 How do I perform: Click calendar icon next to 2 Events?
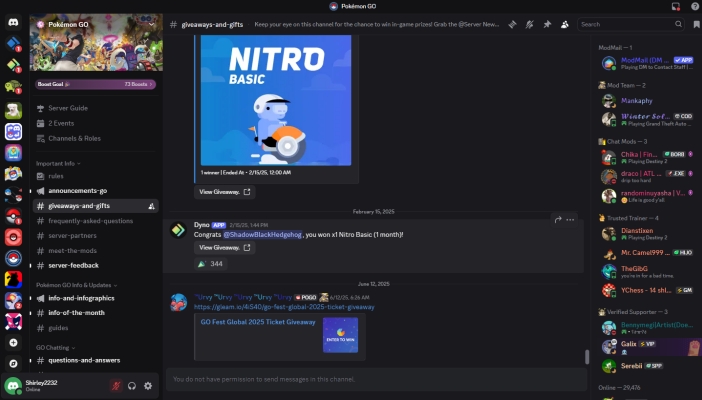pos(40,123)
